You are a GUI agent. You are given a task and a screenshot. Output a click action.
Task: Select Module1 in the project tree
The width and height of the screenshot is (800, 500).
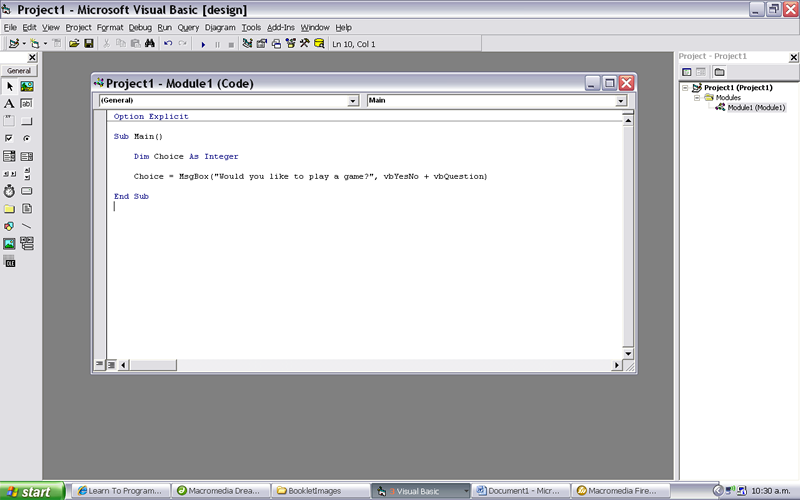[757, 107]
